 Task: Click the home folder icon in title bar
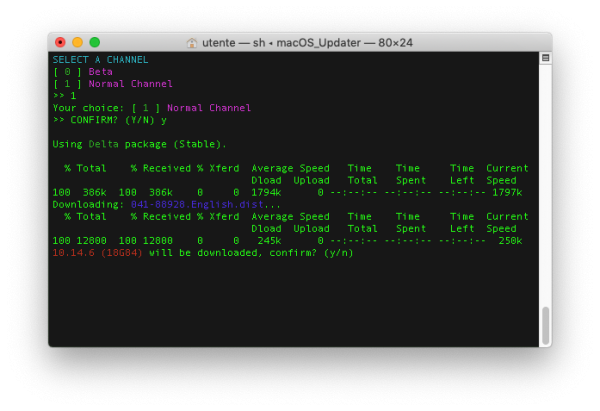point(192,42)
